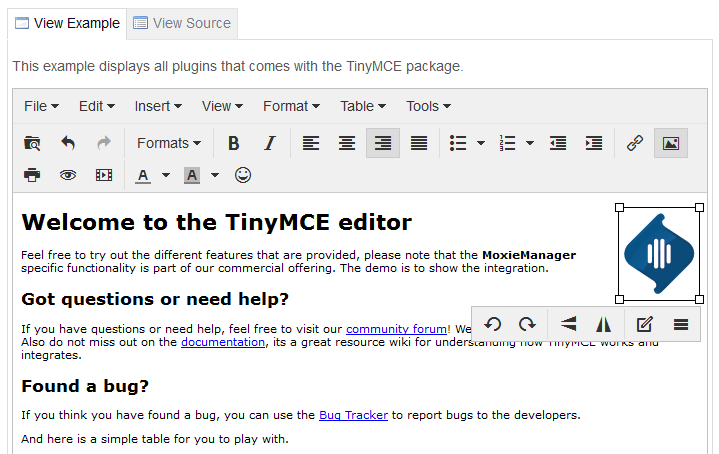Flip the image horizontally
The width and height of the screenshot is (719, 454).
point(603,325)
